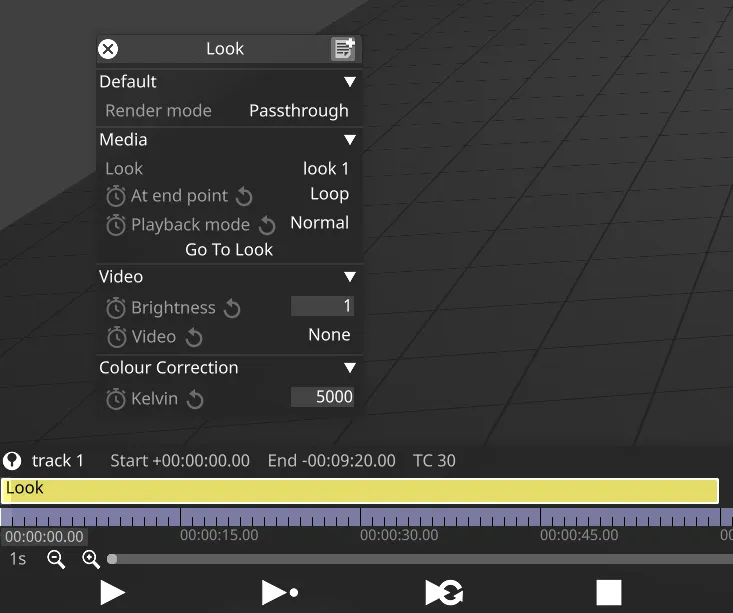The height and width of the screenshot is (613, 733).
Task: Toggle keyframe clock for At end point
Action: click(x=115, y=196)
